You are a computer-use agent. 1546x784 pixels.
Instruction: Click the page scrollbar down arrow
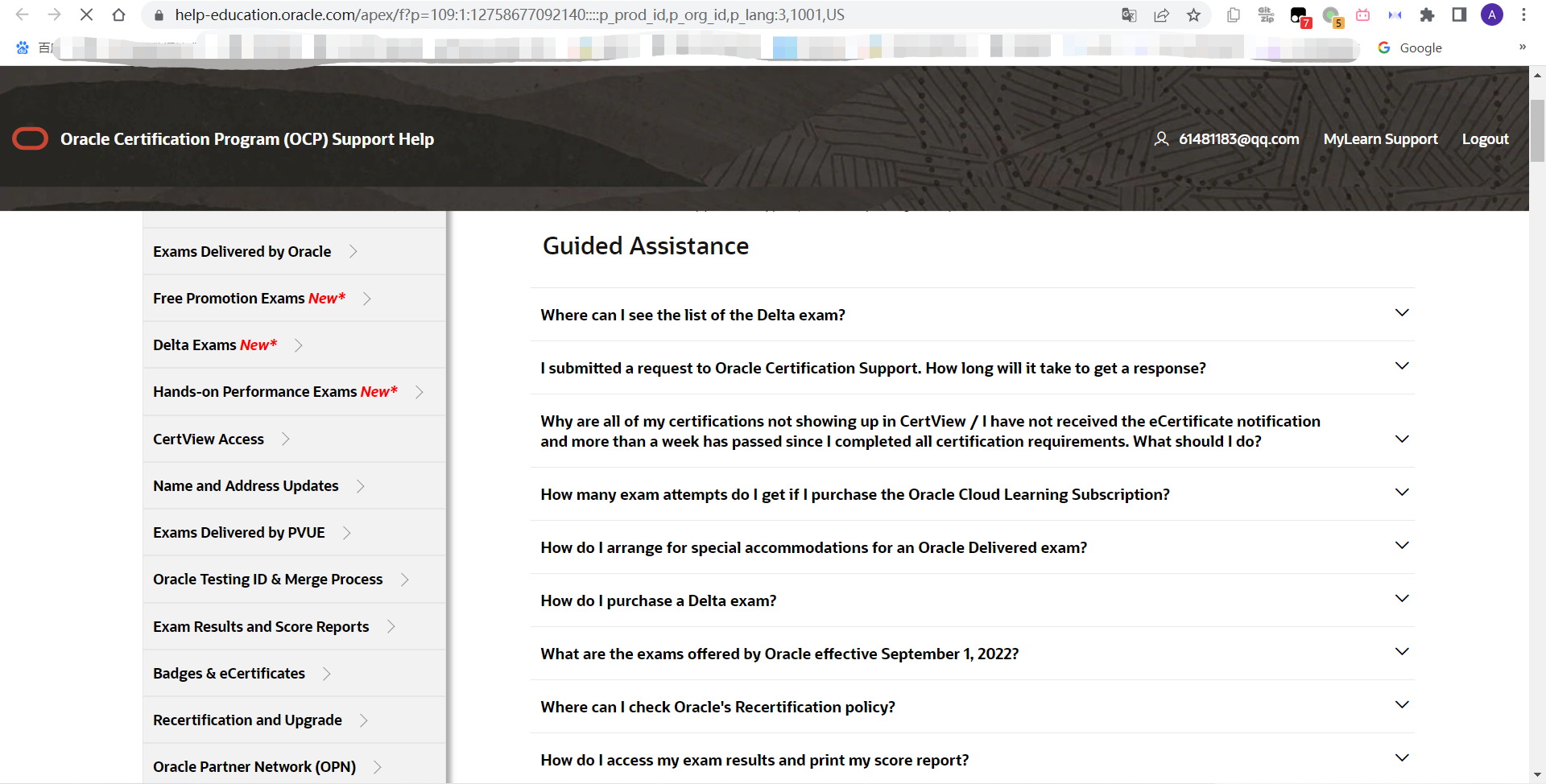1538,775
